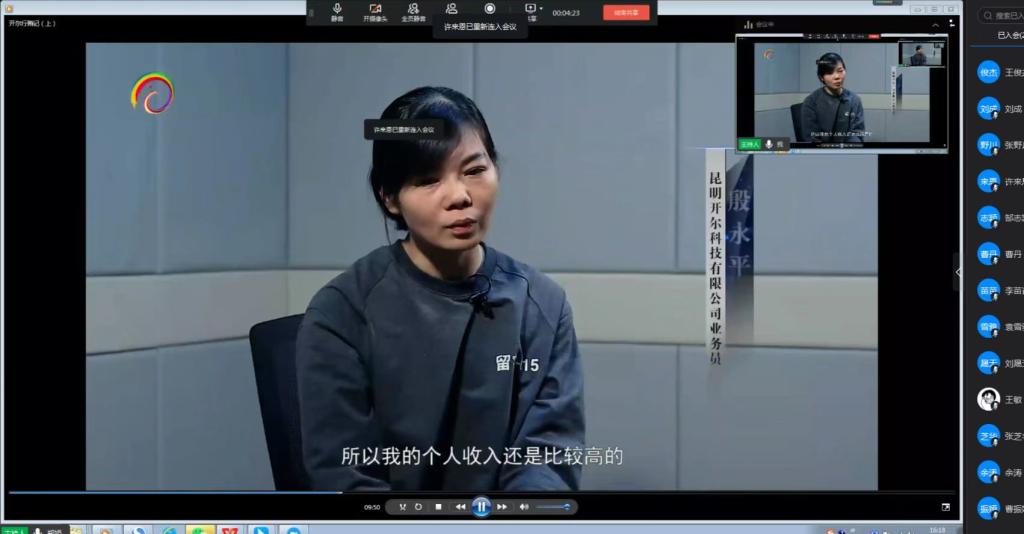The image size is (1024, 534).
Task: Switch media player to full screen view
Action: [946, 507]
